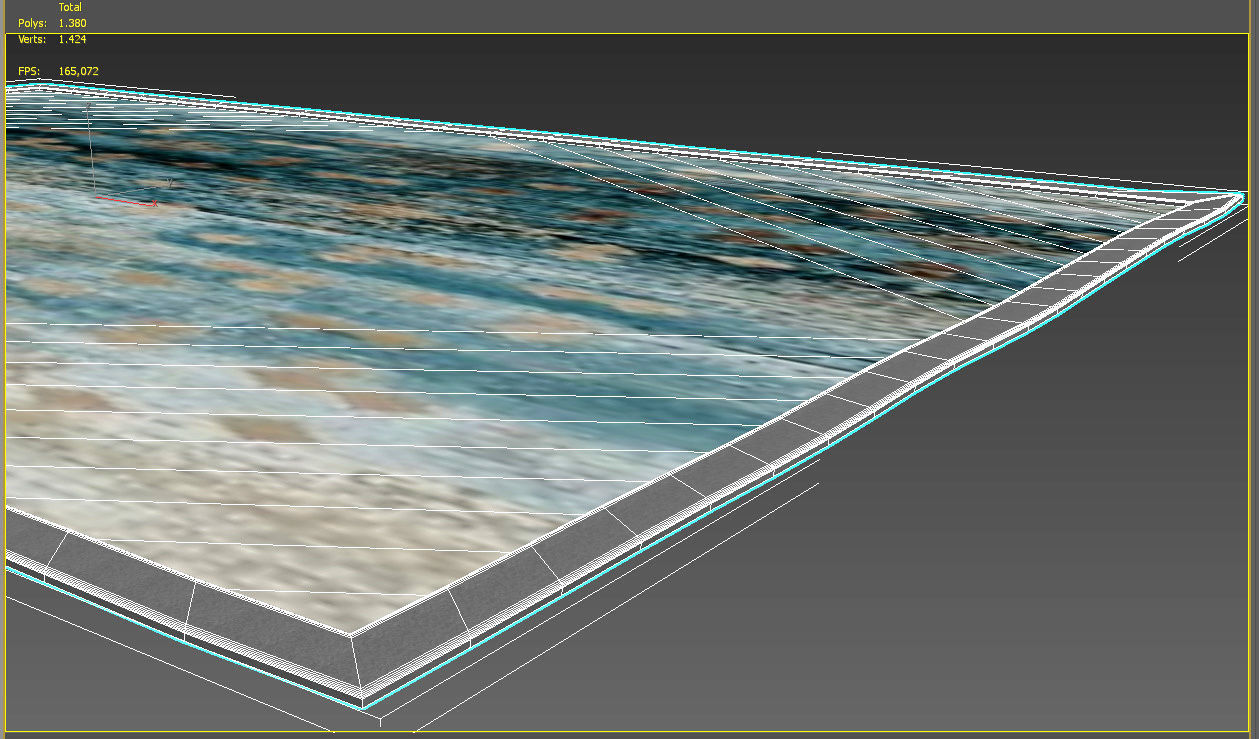Click the 'Verts:' statistics label

[33, 39]
